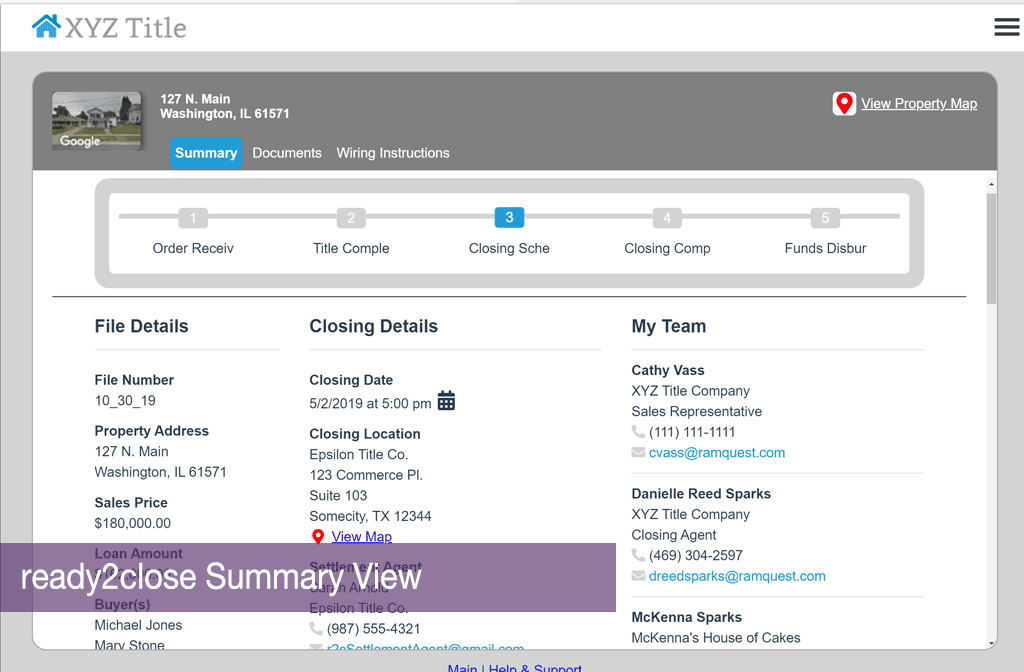
Task: Go to the Wiring Instructions tab
Action: 393,153
